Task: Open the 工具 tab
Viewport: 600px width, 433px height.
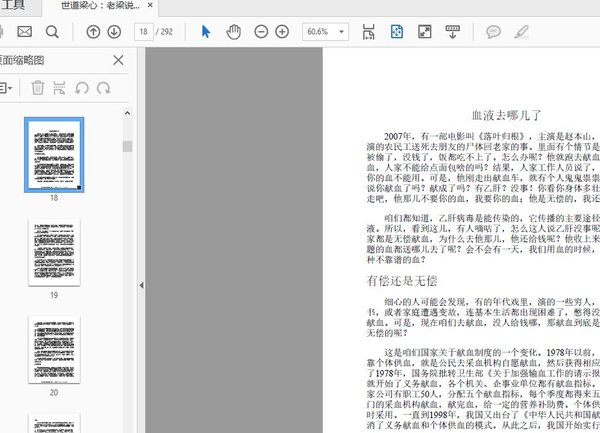Action: (x=13, y=5)
